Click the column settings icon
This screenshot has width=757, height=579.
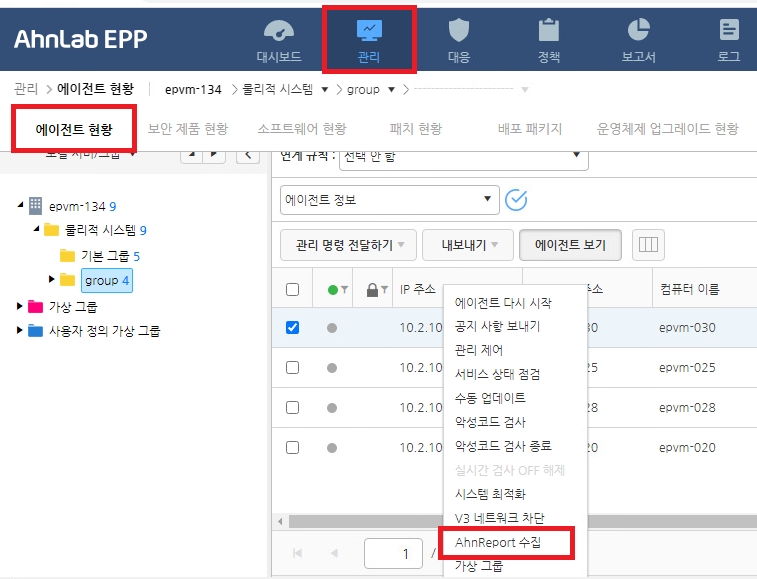[x=648, y=245]
